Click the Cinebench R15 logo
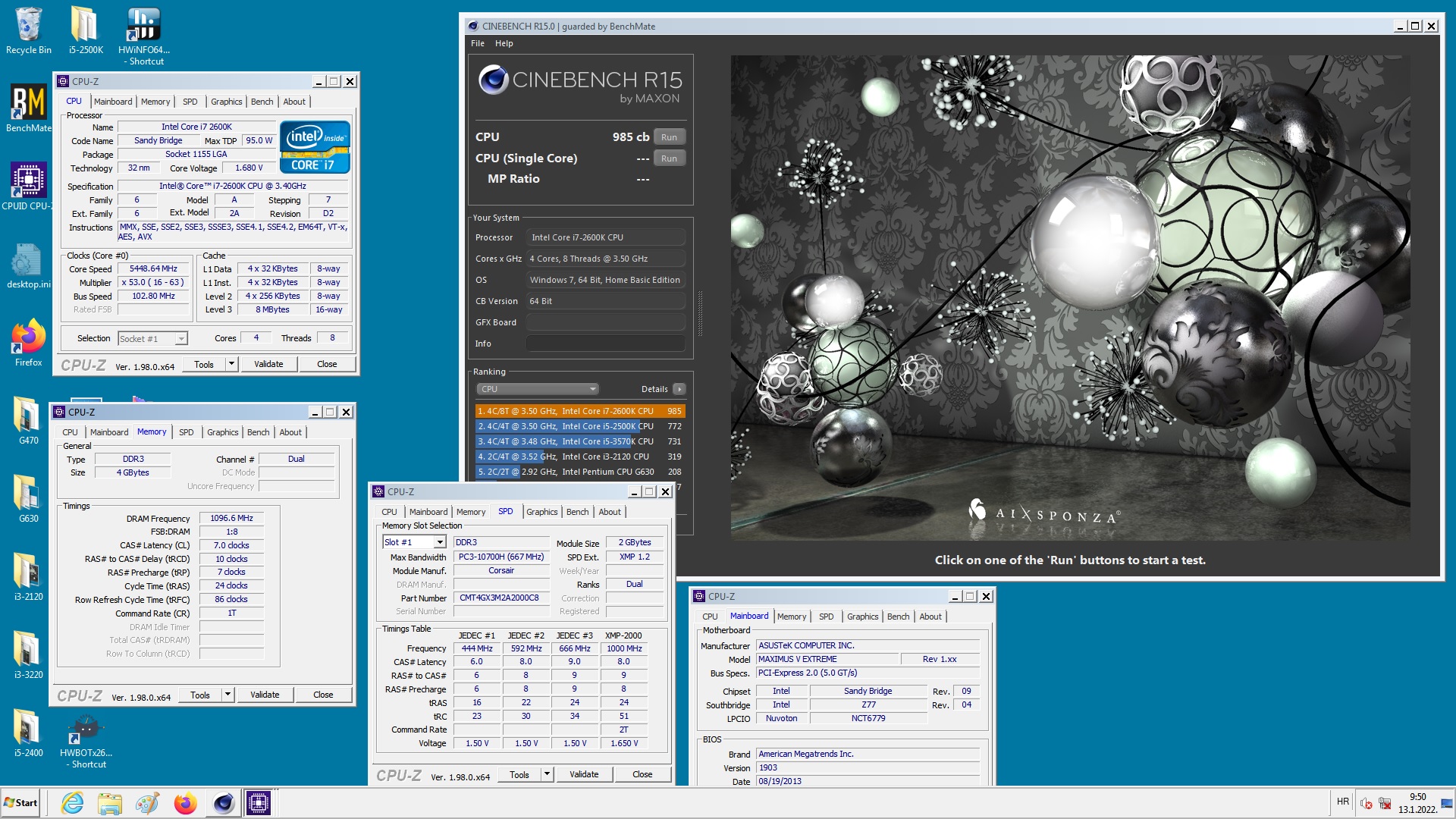Image resolution: width=1456 pixels, height=819 pixels. [580, 85]
